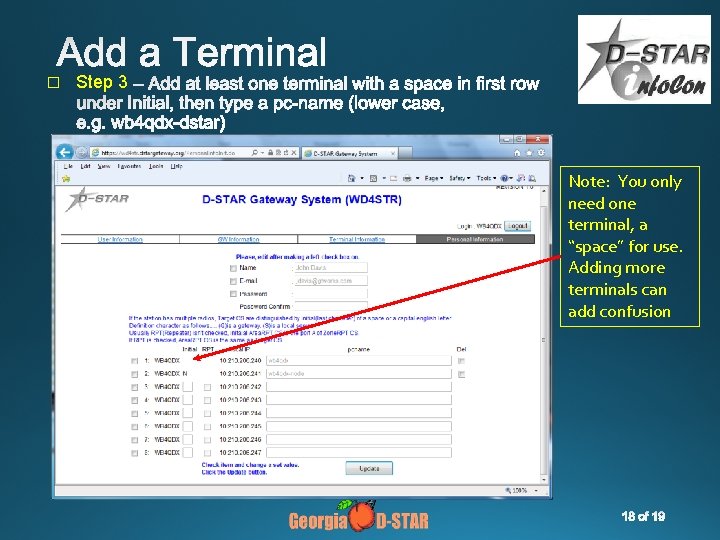Click the scrollbar up arrow
The image size is (720, 540).
544,191
